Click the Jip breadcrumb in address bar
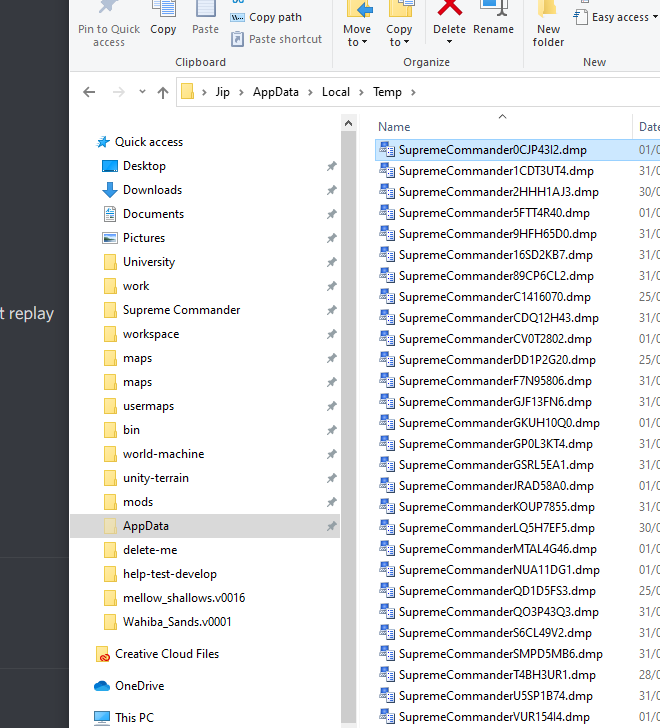Screen dimensions: 660x728 coord(222,92)
